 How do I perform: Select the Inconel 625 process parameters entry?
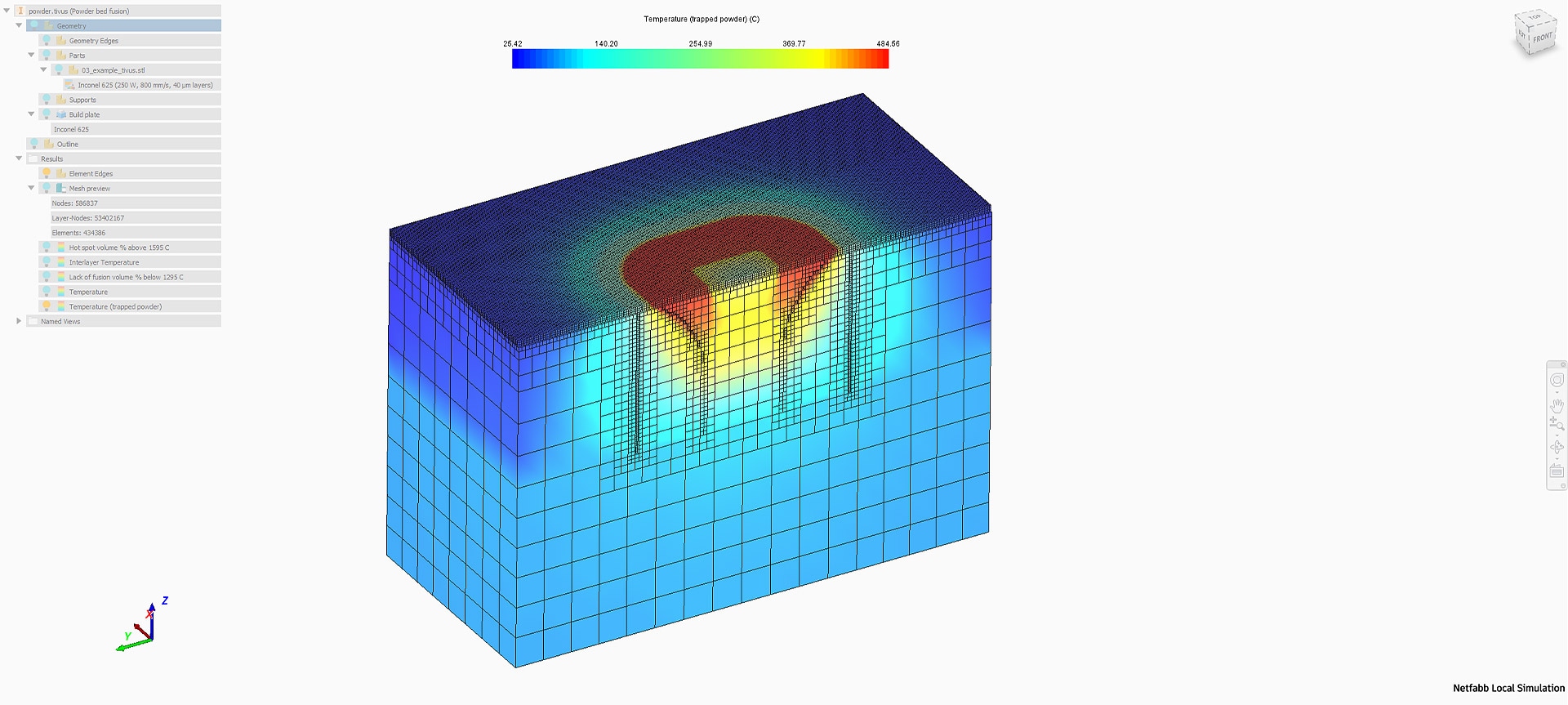[145, 85]
